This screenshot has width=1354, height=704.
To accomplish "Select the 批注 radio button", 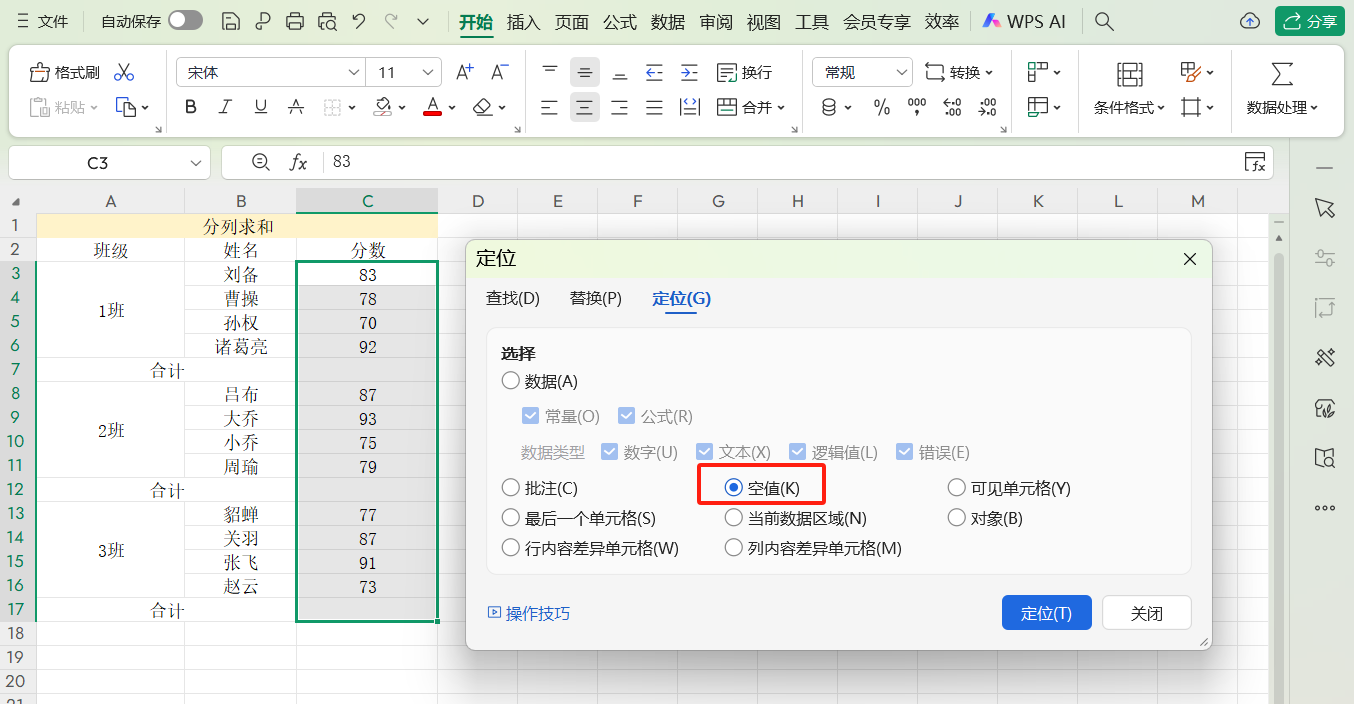I will (x=509, y=488).
